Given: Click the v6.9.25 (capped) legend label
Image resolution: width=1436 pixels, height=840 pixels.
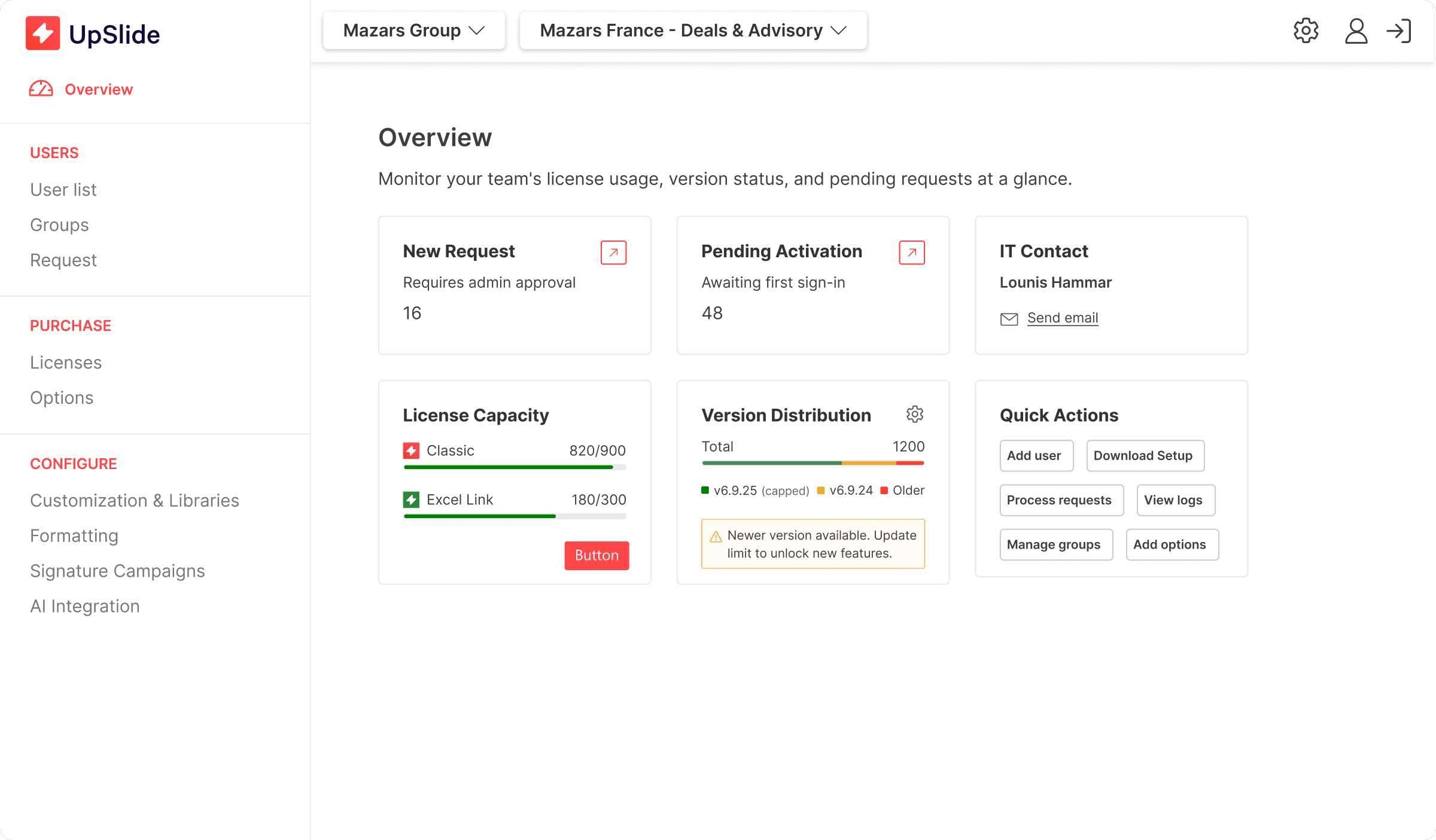Looking at the screenshot, I should 761,491.
